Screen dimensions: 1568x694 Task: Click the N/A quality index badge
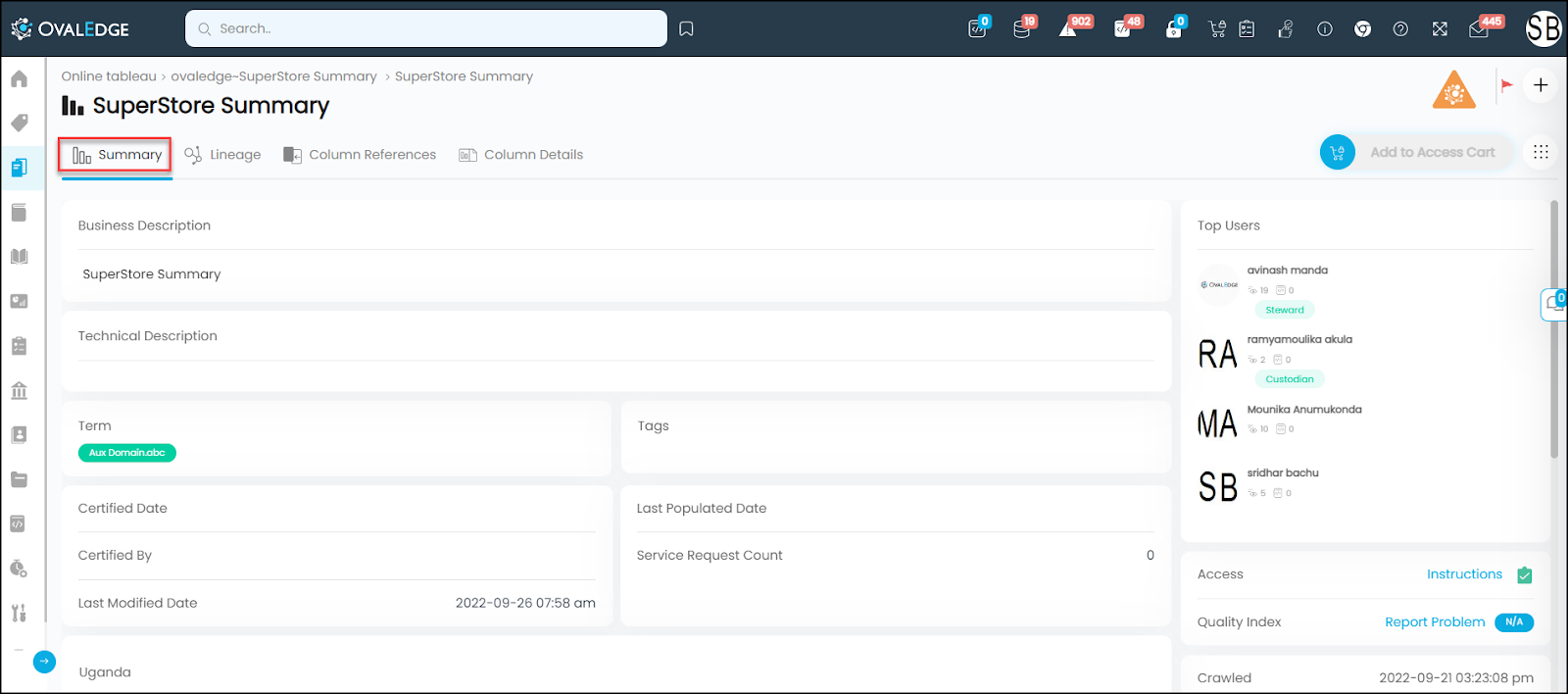pos(1514,622)
